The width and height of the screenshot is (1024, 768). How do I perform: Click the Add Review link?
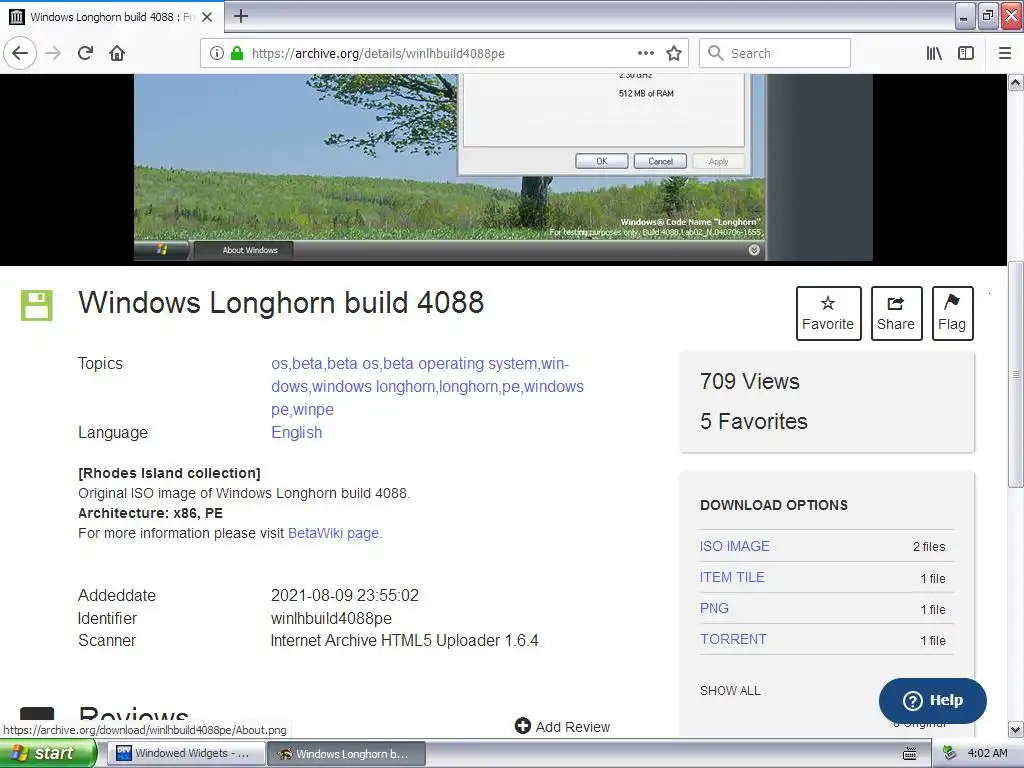(x=562, y=726)
